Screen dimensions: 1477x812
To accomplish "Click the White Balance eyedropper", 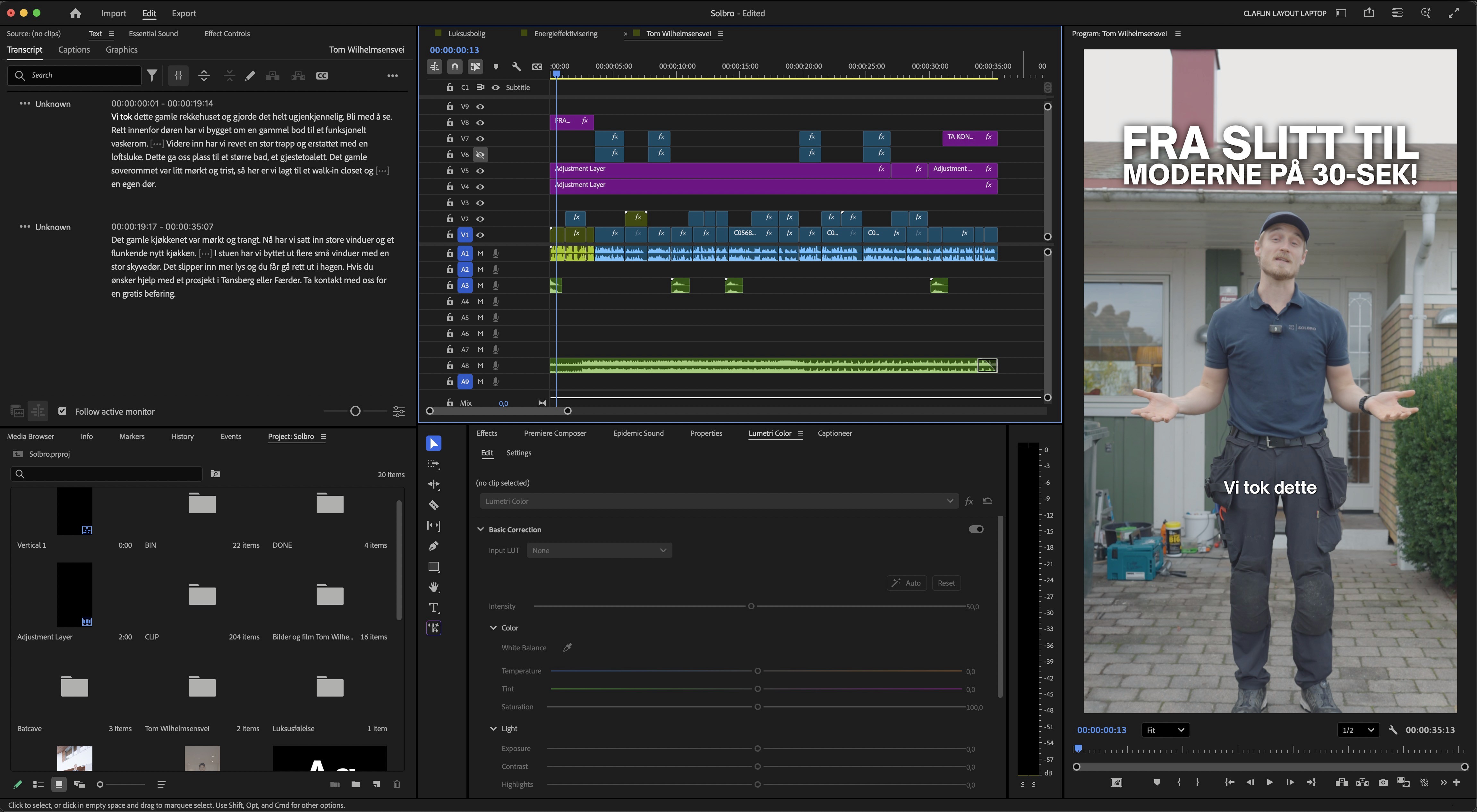I will coord(567,647).
